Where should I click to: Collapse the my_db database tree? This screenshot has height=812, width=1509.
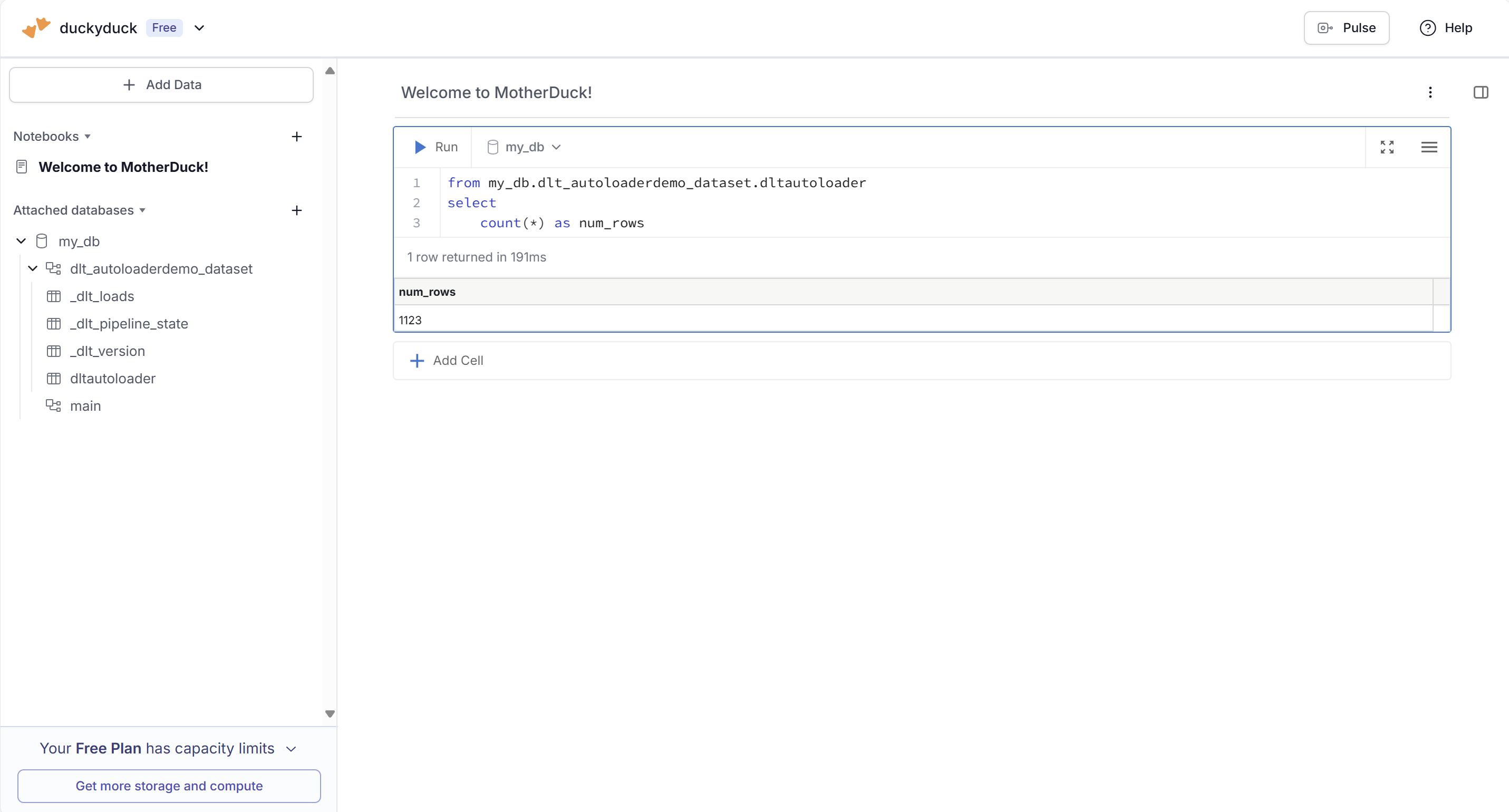click(x=21, y=241)
